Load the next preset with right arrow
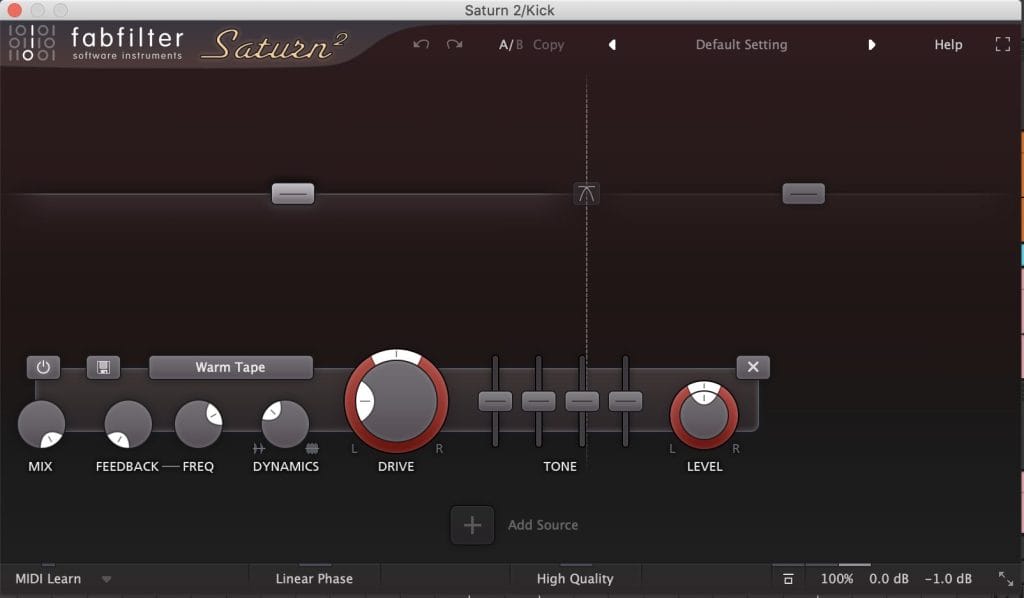The width and height of the screenshot is (1024, 598). tap(871, 45)
